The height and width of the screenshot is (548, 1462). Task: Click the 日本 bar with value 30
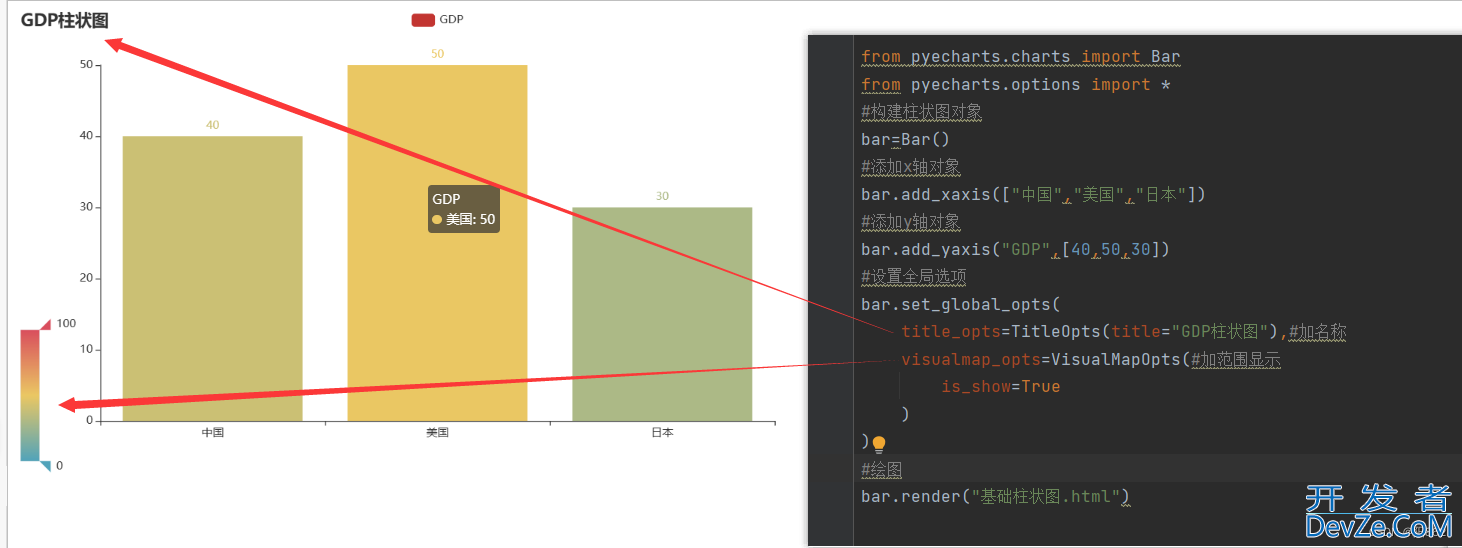point(662,314)
